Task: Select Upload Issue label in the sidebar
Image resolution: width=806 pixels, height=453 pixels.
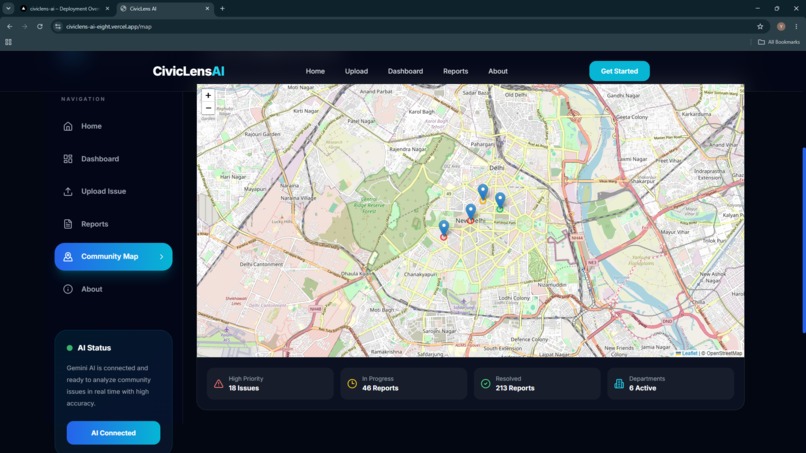Action: point(103,191)
